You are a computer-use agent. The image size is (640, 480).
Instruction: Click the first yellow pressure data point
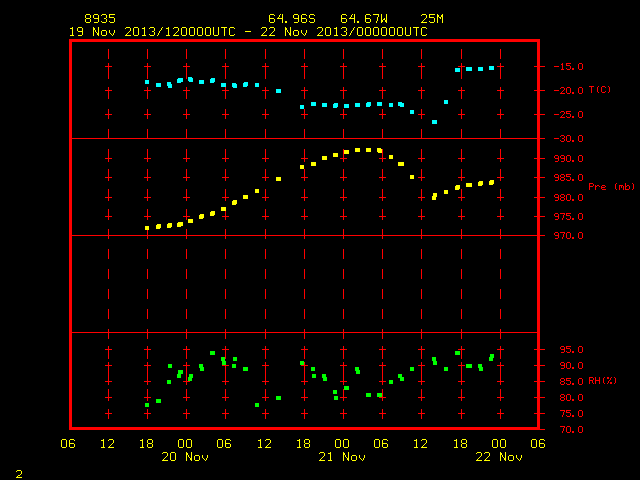coord(147,228)
